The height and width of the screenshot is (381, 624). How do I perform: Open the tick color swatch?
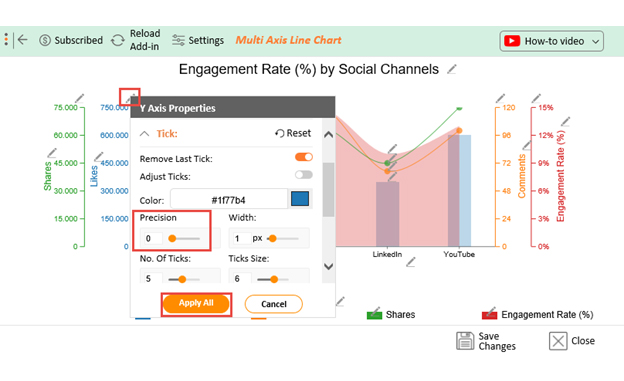click(300, 199)
